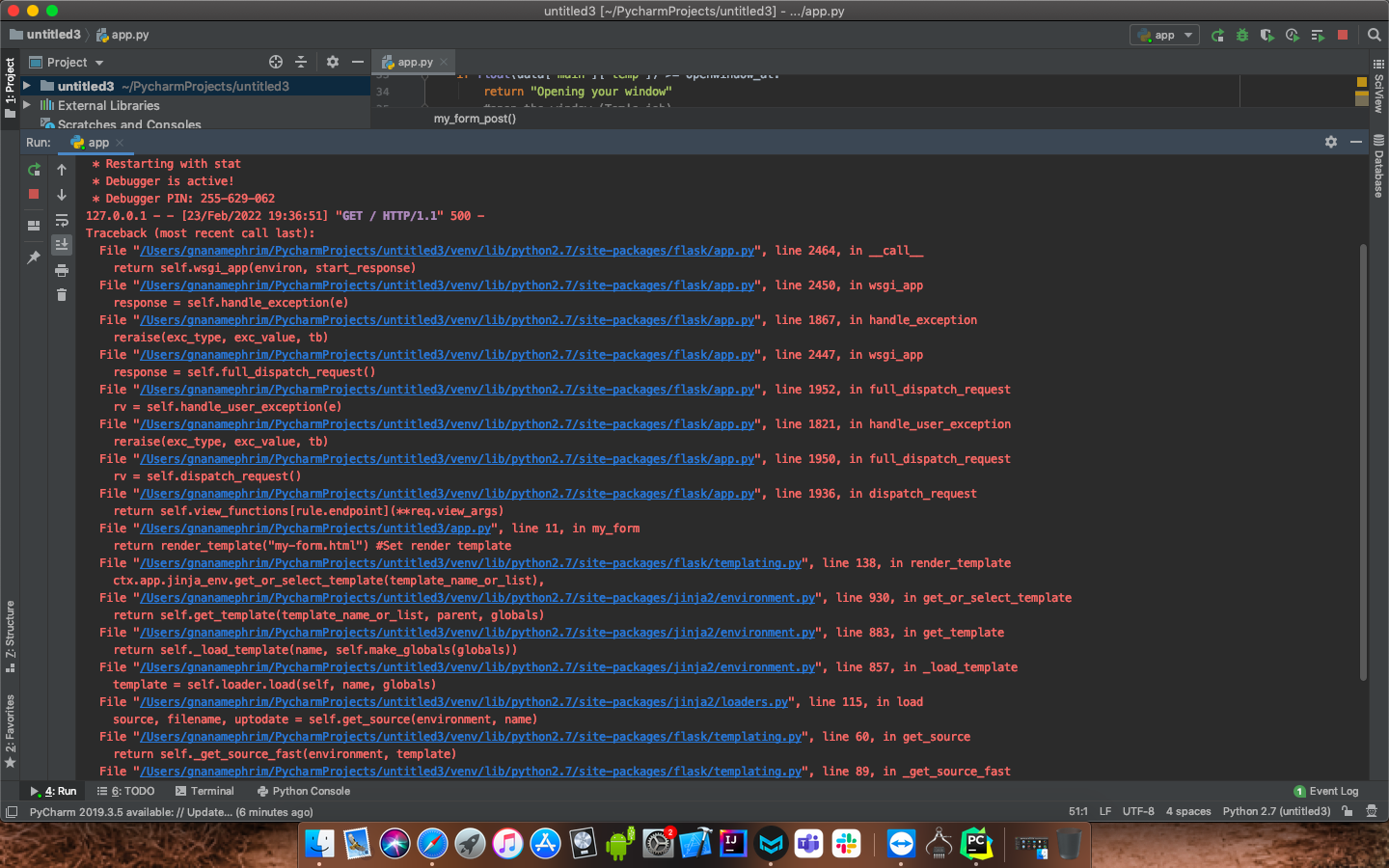Click Locate/scroll-from-source target icon in Project panel
Image resolution: width=1389 pixels, height=868 pixels.
[x=276, y=62]
